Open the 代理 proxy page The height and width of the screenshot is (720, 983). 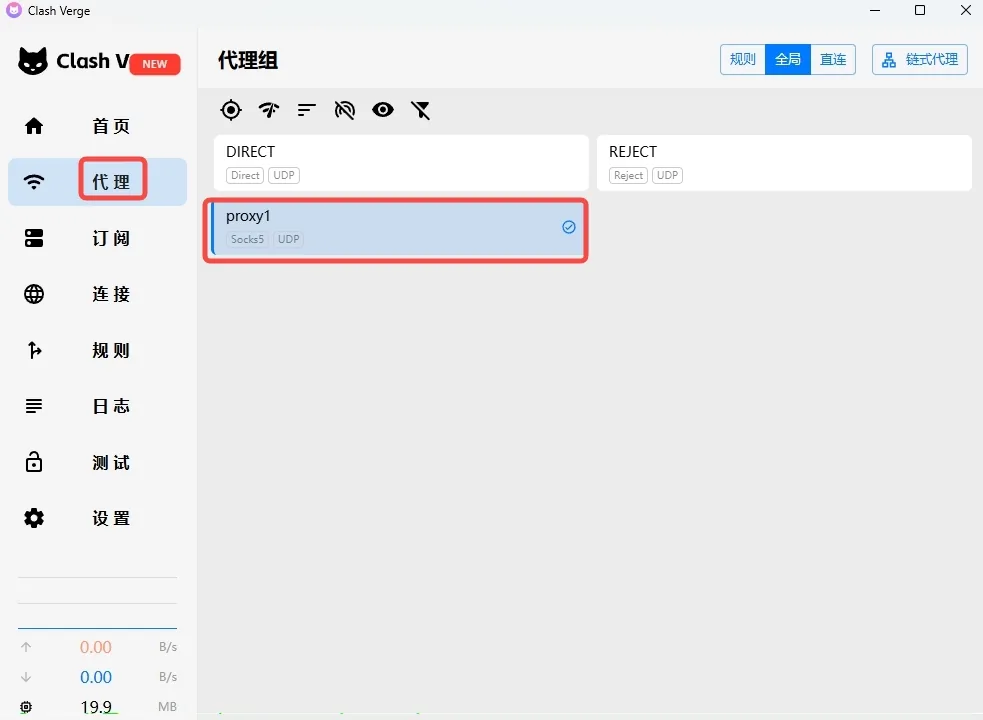98,182
